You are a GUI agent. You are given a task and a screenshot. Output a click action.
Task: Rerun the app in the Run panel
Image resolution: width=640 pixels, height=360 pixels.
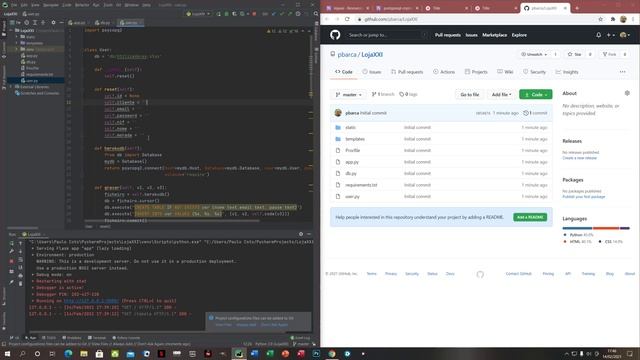(11, 243)
